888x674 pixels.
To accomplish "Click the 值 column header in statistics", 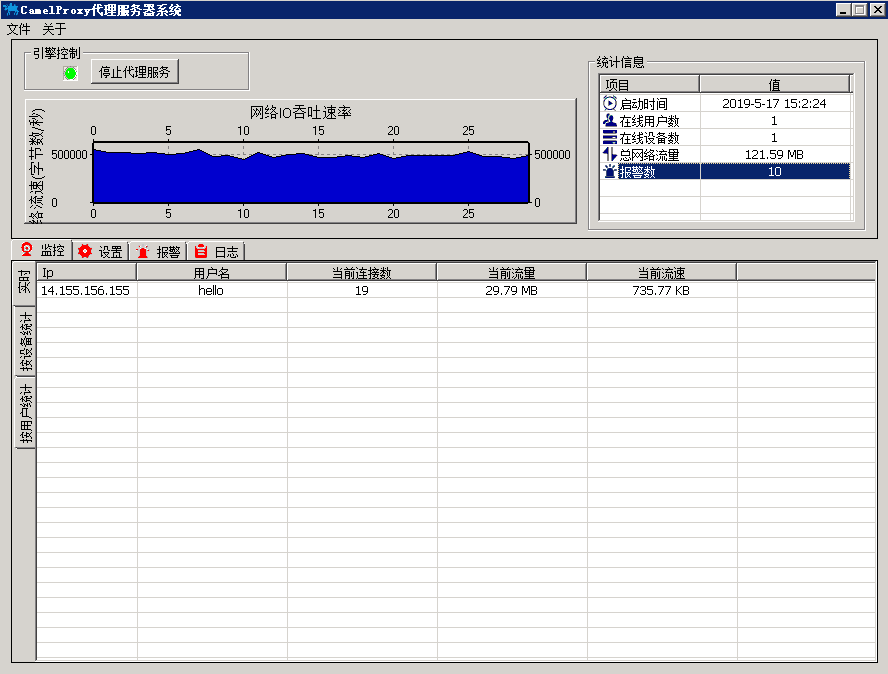I will [x=775, y=84].
